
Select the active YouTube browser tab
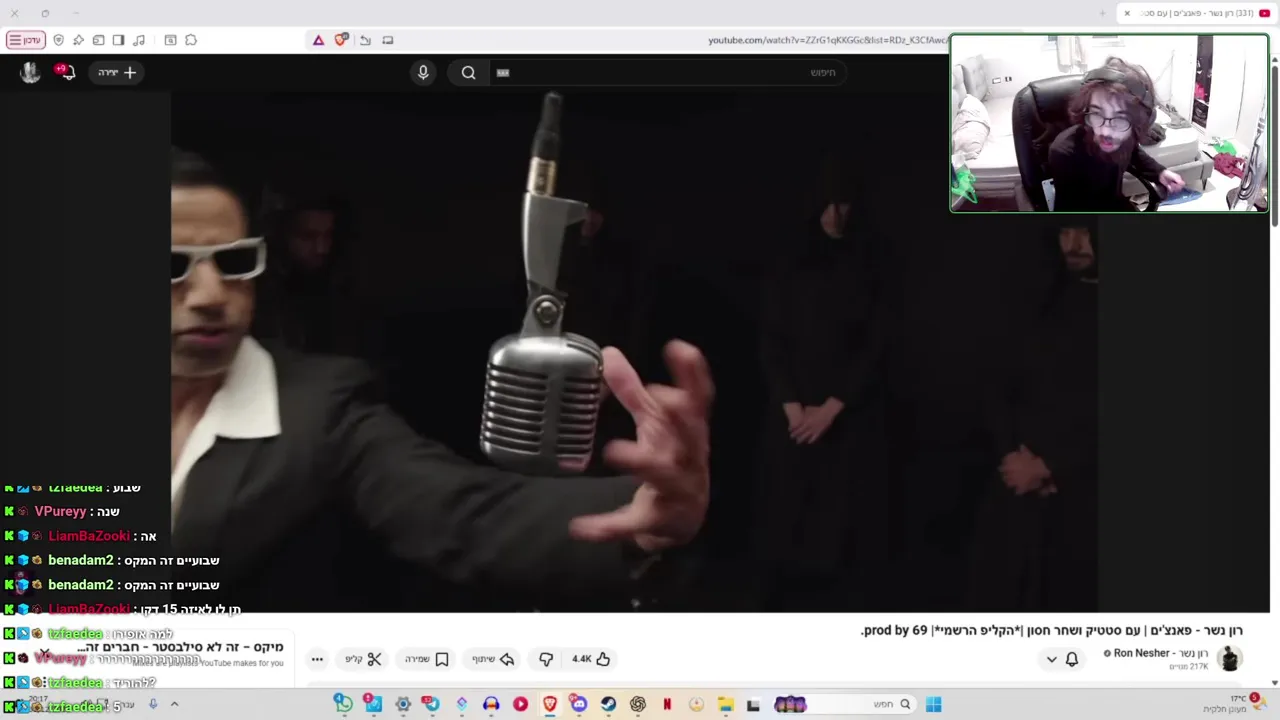[x=1197, y=13]
